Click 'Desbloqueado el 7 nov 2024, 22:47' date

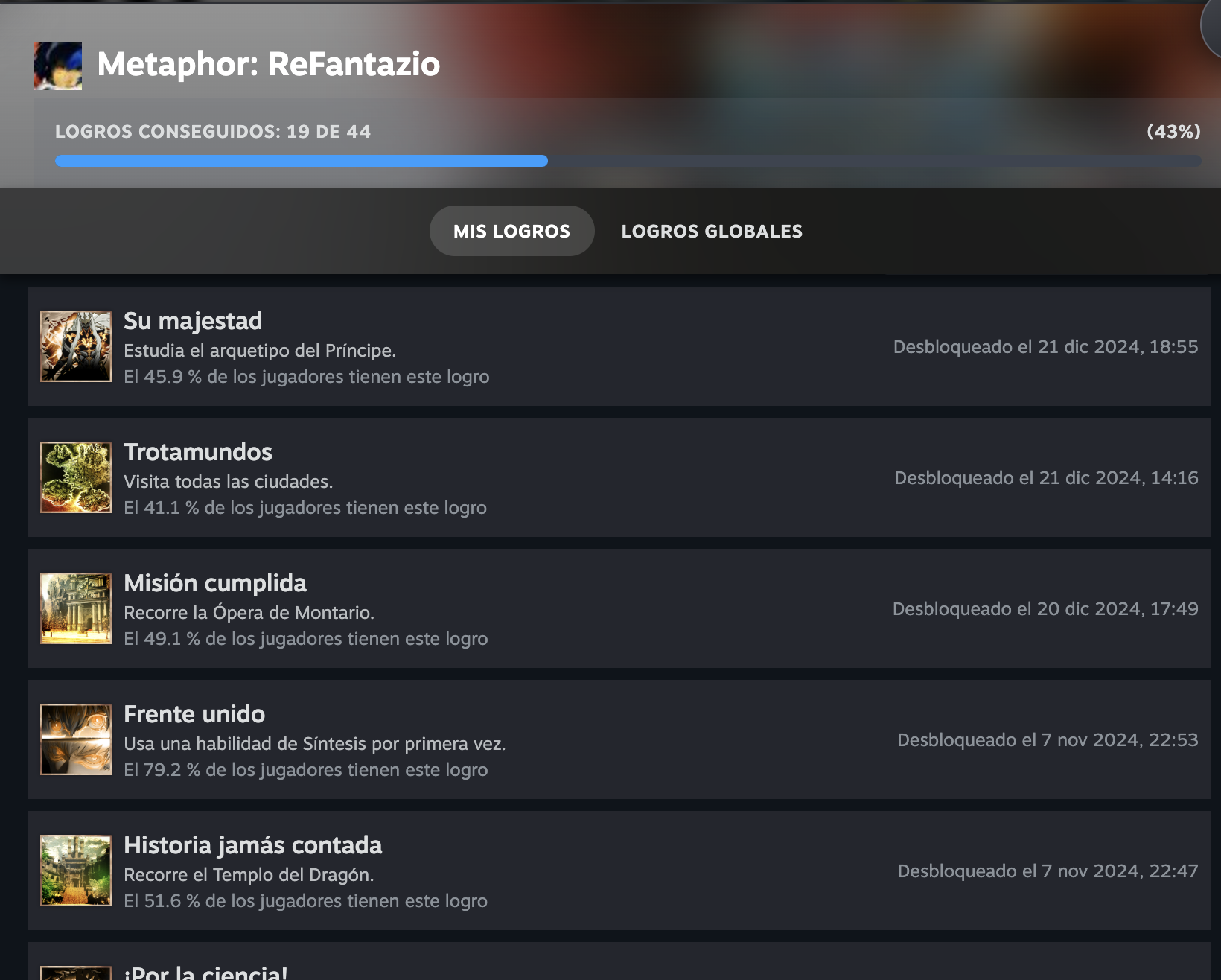pyautogui.click(x=1048, y=871)
